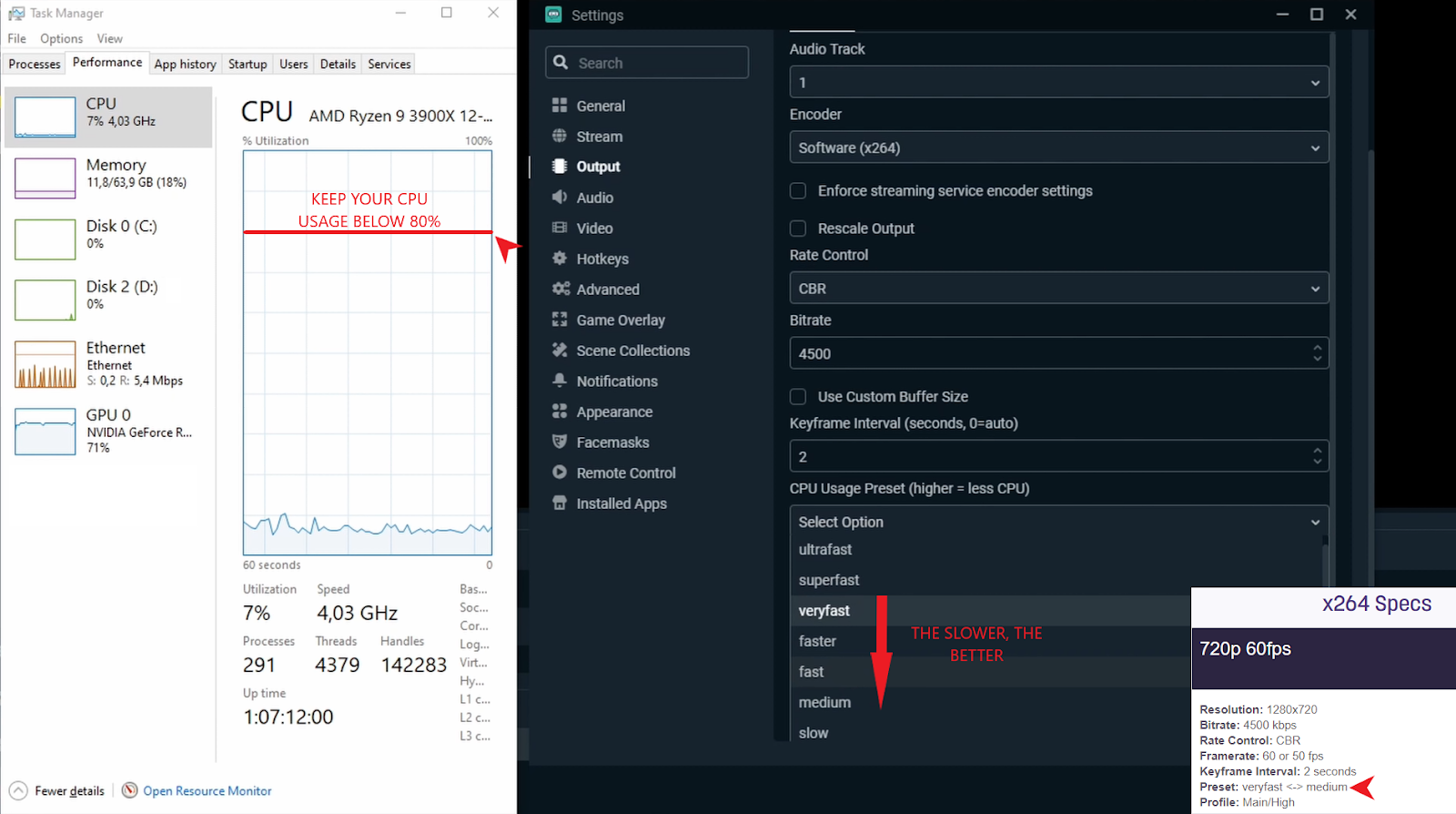Open the Audio Track dropdown
1456x814 pixels.
point(1059,82)
